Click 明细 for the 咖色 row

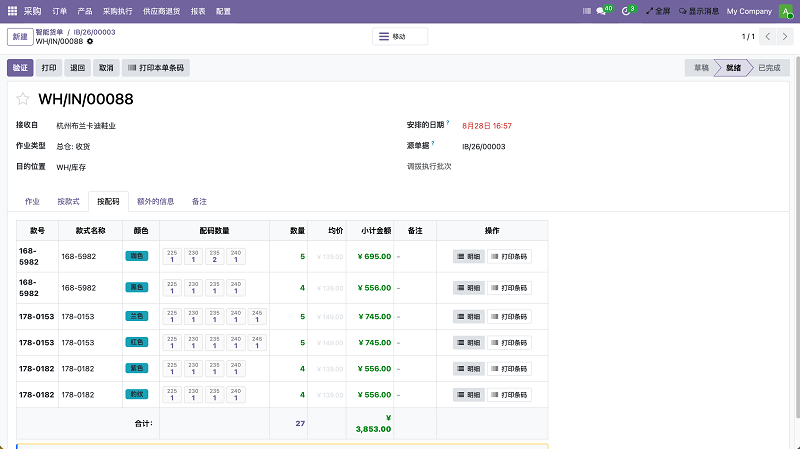(468, 256)
